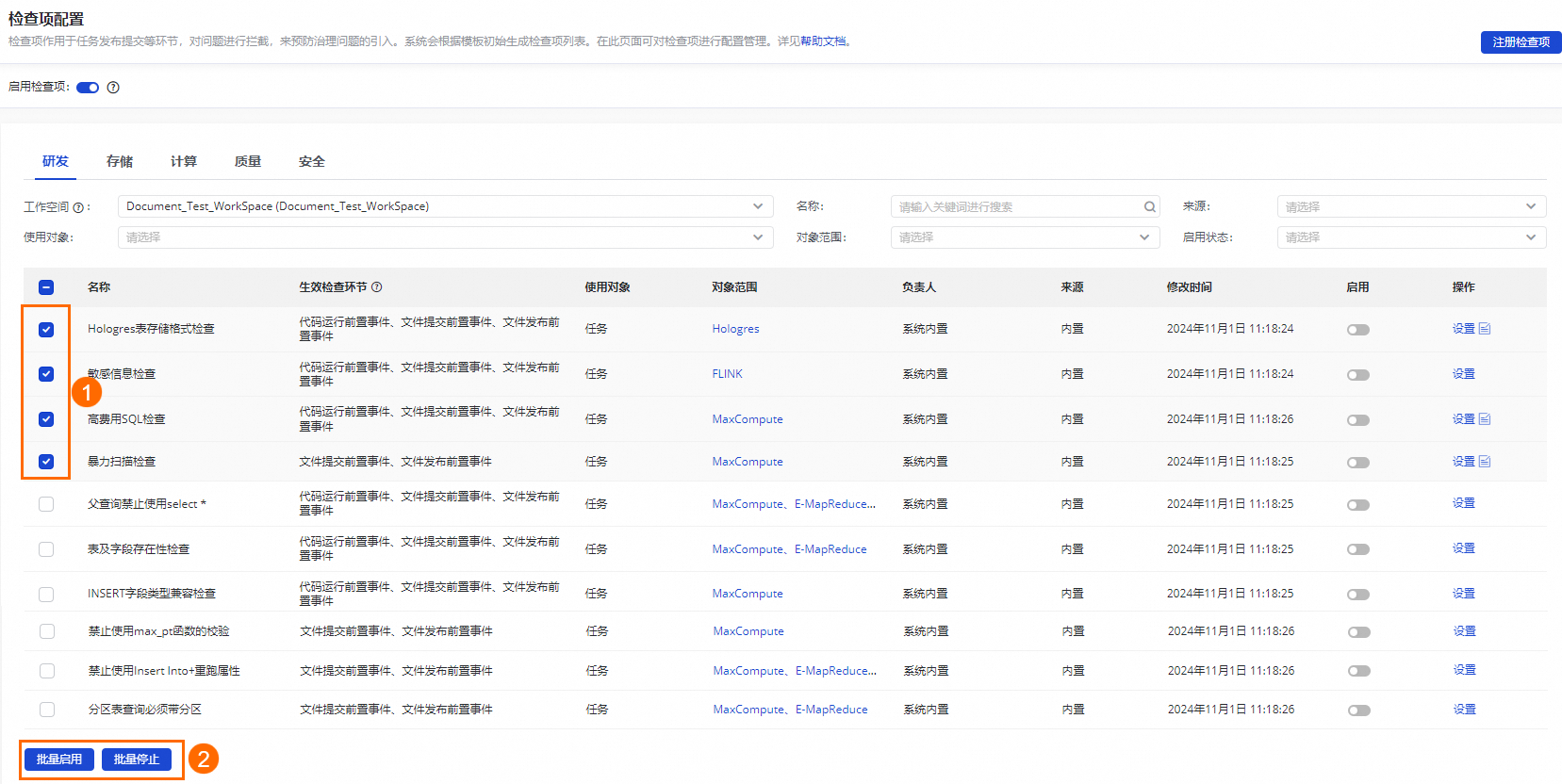The width and height of the screenshot is (1562, 784).
Task: Click the Hologres link in 对象范围 column
Action: coord(735,329)
